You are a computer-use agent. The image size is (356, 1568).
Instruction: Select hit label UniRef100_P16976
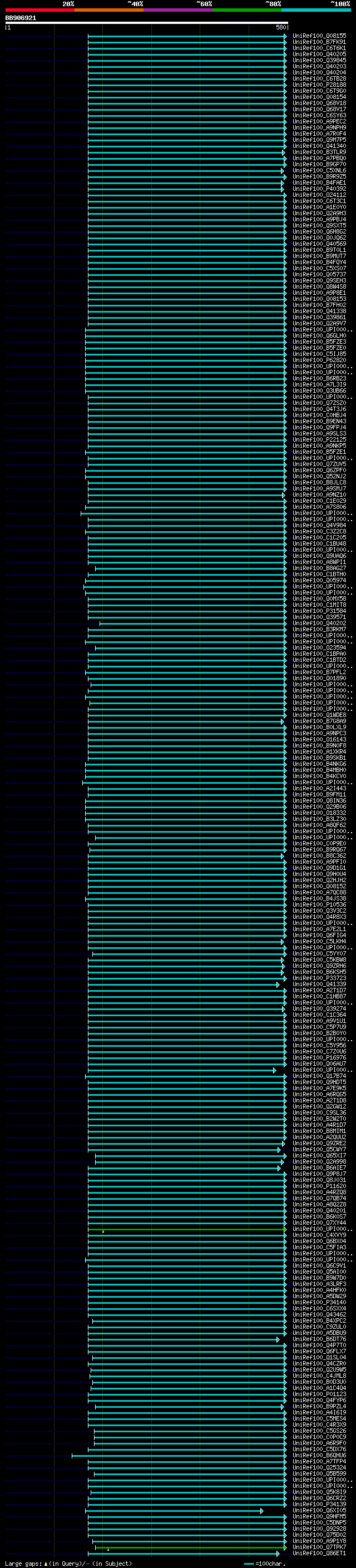319,1058
